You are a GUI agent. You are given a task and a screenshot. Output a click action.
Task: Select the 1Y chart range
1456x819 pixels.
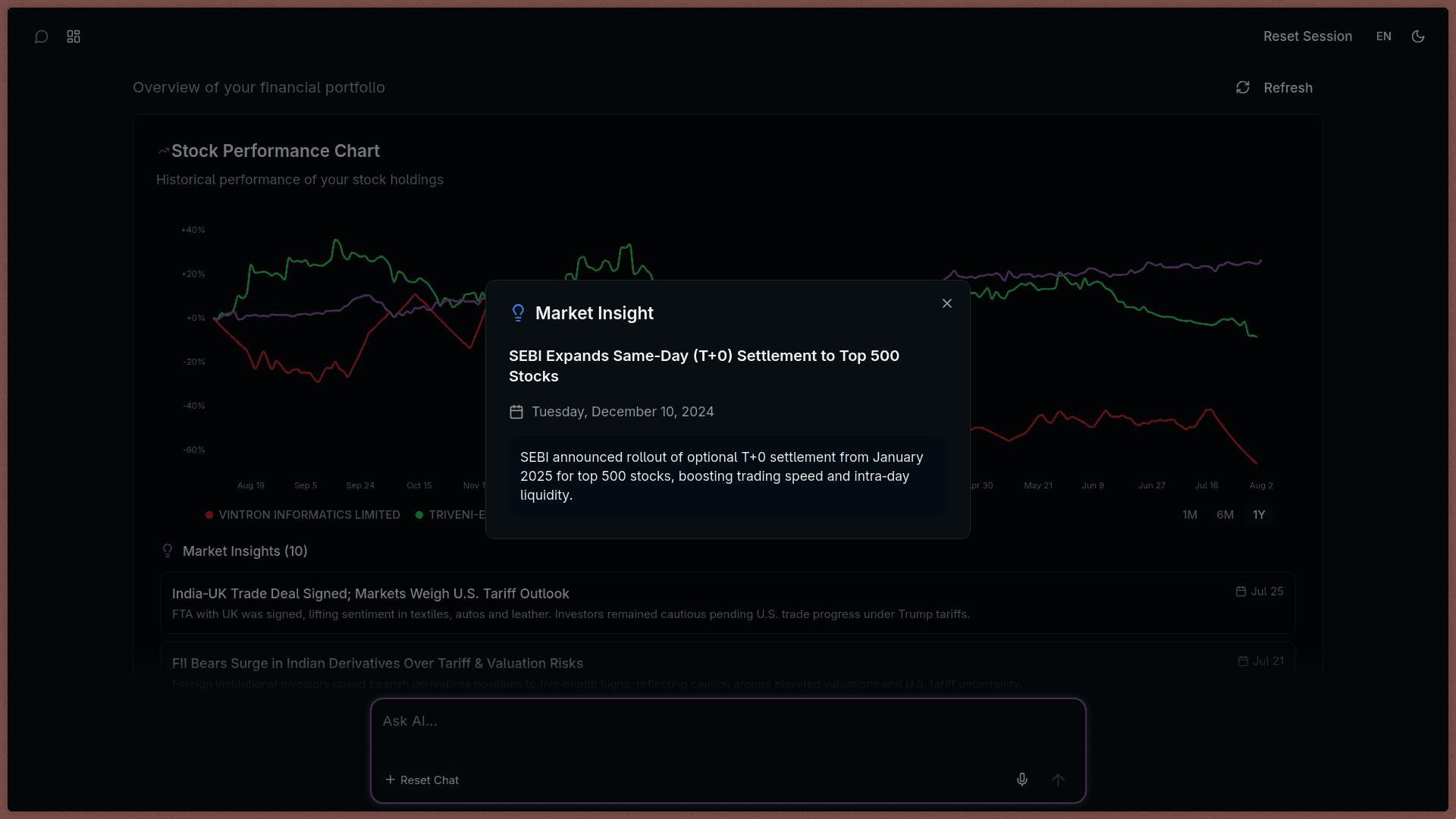(x=1259, y=515)
